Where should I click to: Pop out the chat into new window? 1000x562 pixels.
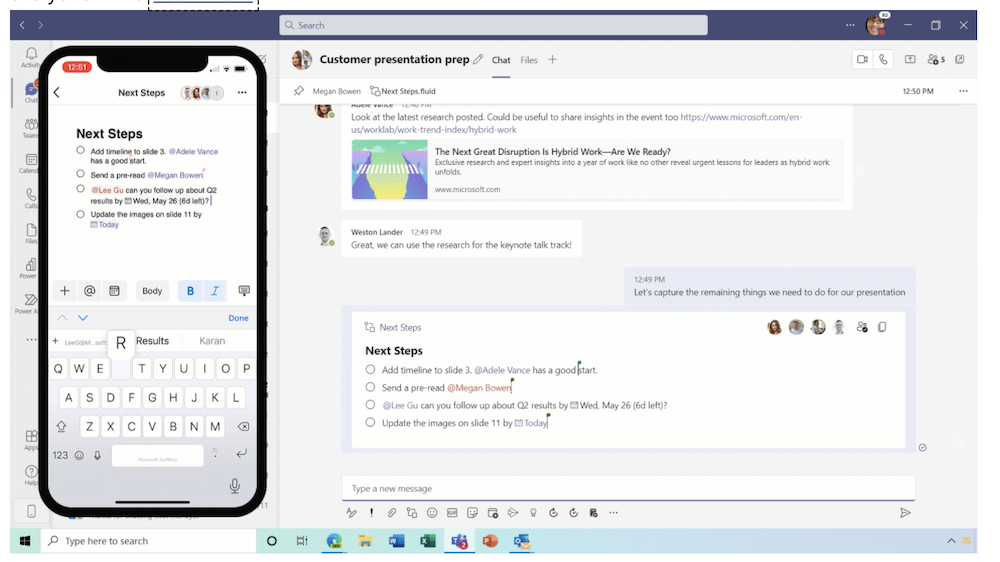point(960,59)
